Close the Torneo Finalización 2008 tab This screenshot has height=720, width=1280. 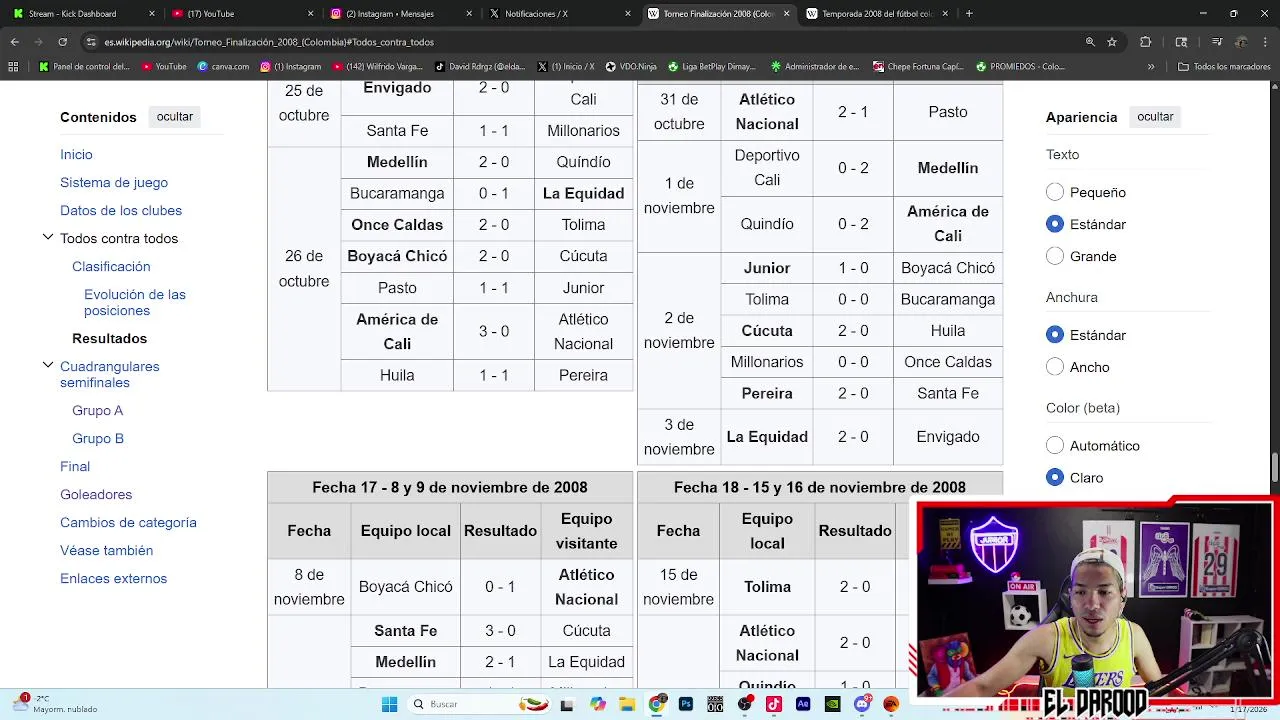click(x=786, y=14)
